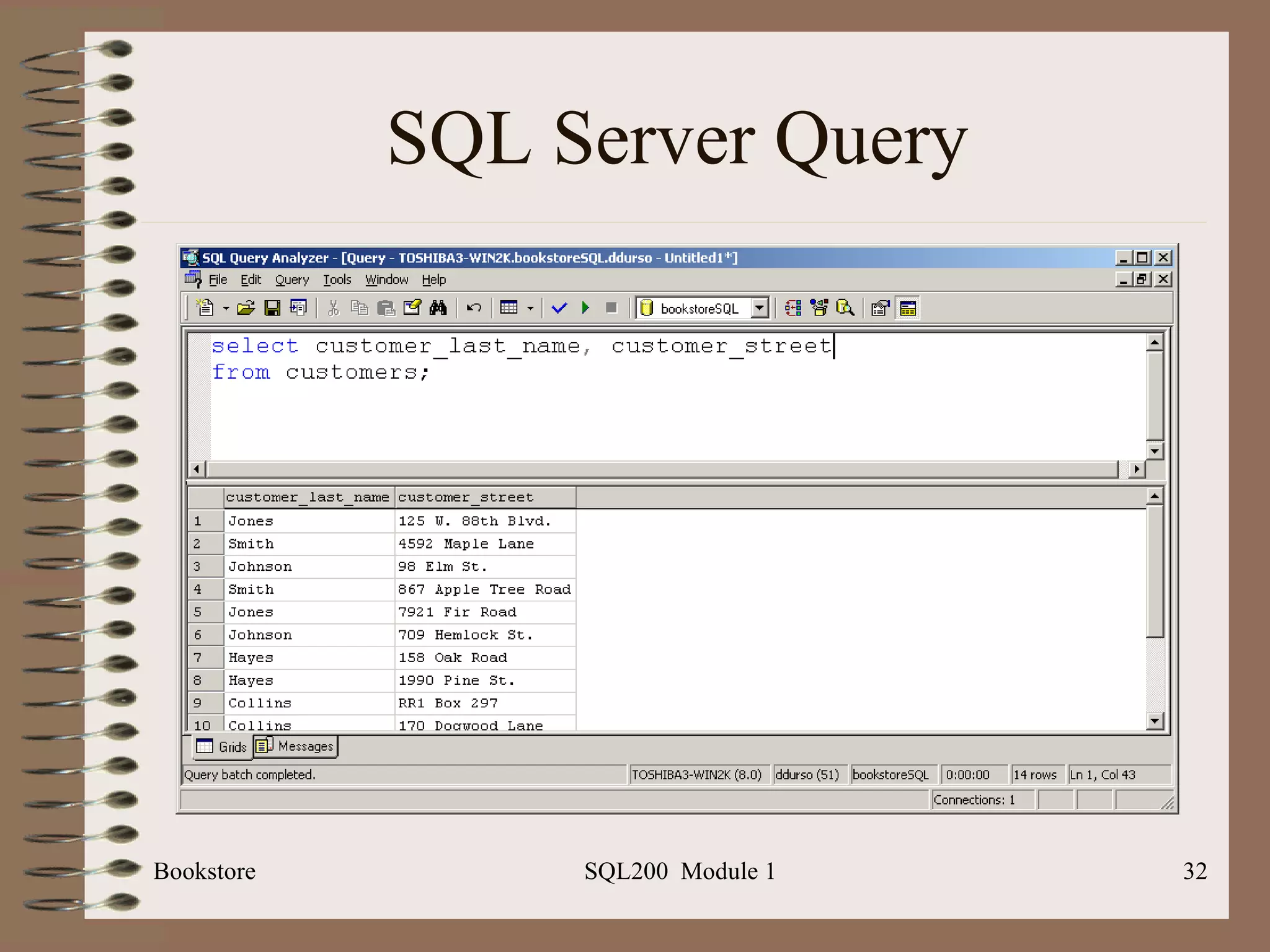Run the query with the green play icon
Image resolution: width=1270 pixels, height=952 pixels.
pyautogui.click(x=585, y=308)
